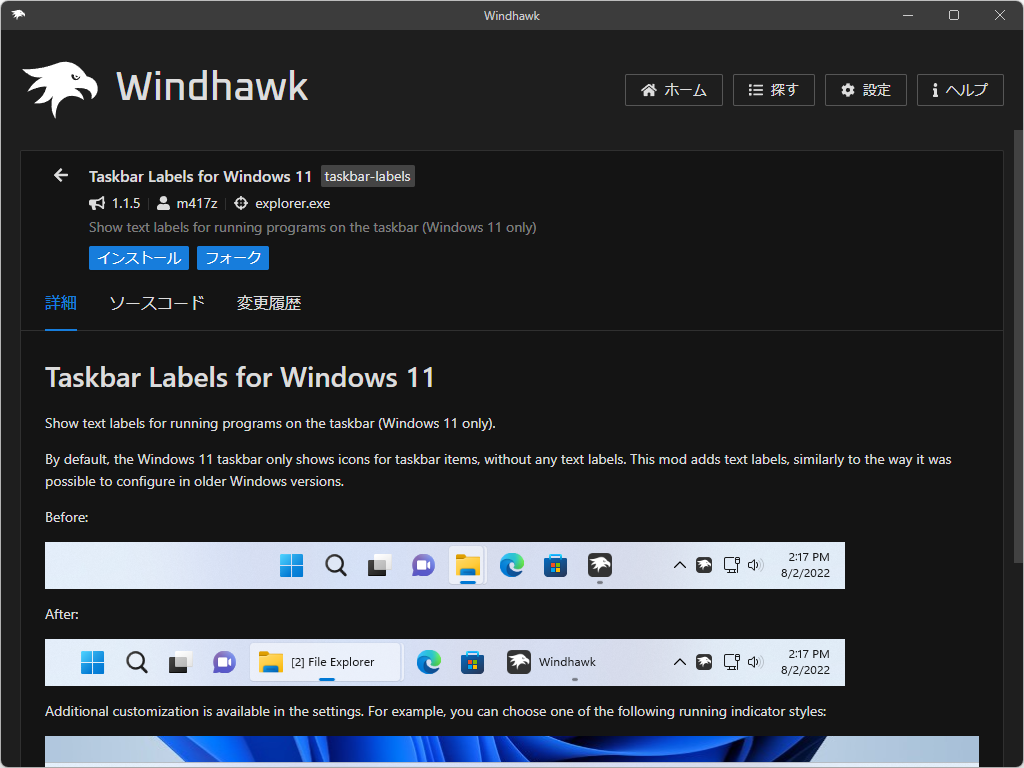Switch to the 詳細 (Details) tab
The height and width of the screenshot is (768, 1024).
61,303
